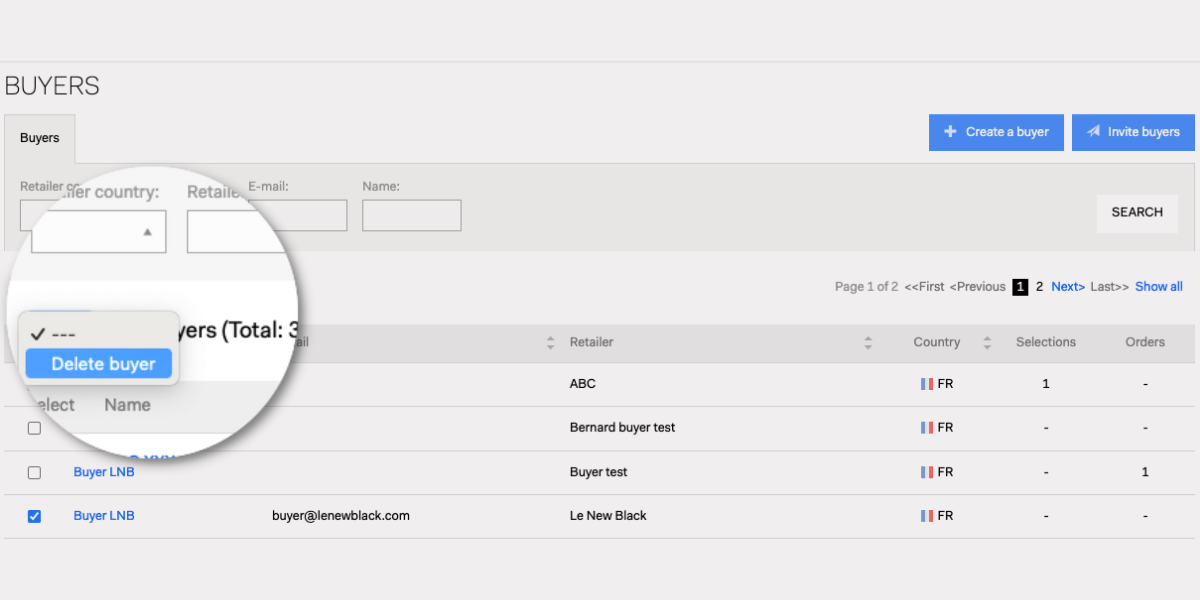Click the Create a buyer button
This screenshot has width=1200, height=600.
click(x=996, y=132)
